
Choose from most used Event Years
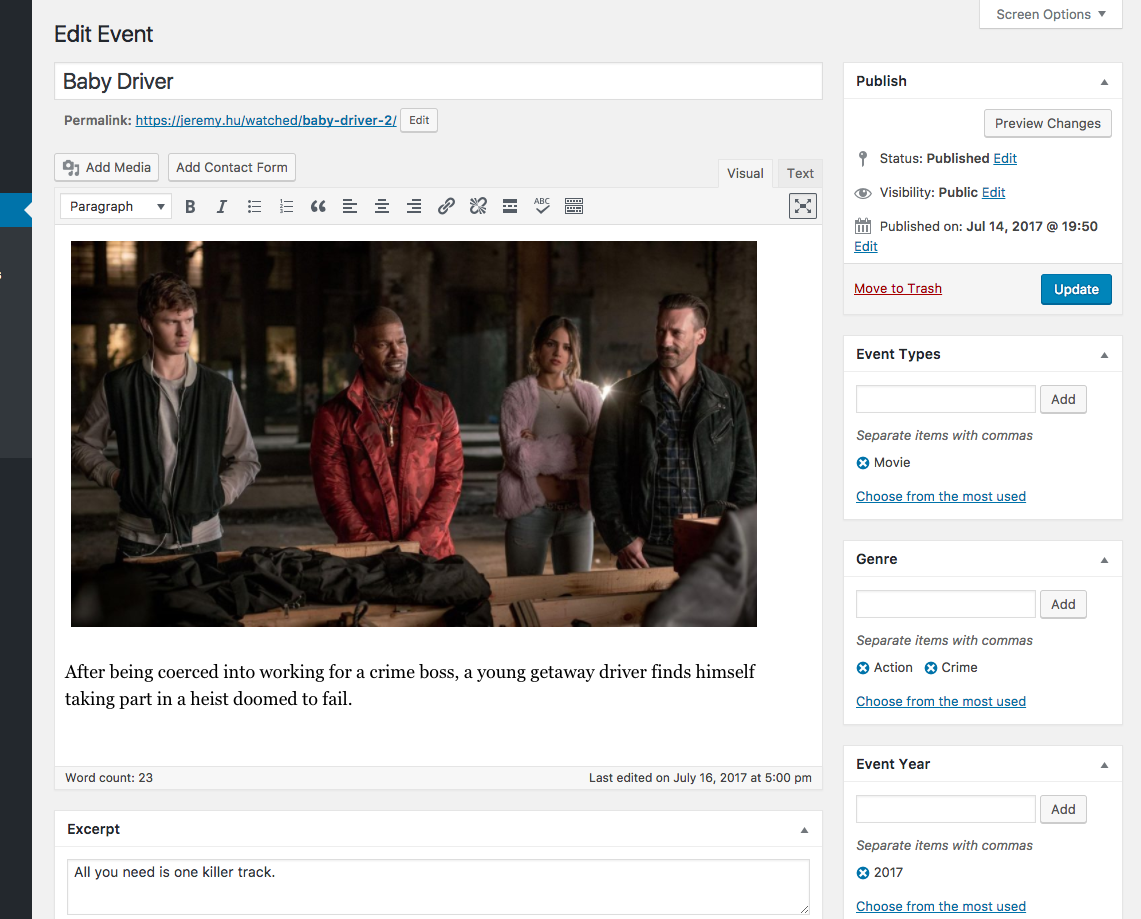point(941,907)
